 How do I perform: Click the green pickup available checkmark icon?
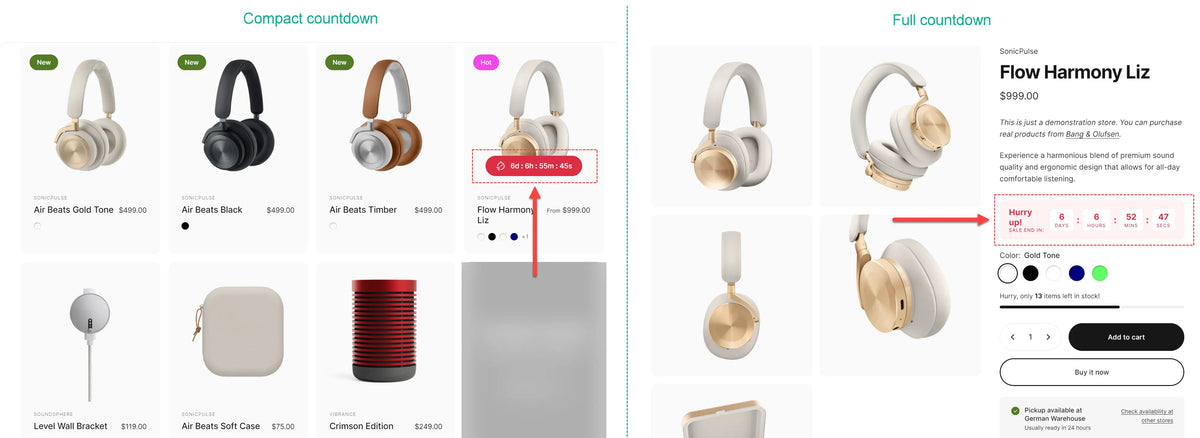[x=1015, y=411]
